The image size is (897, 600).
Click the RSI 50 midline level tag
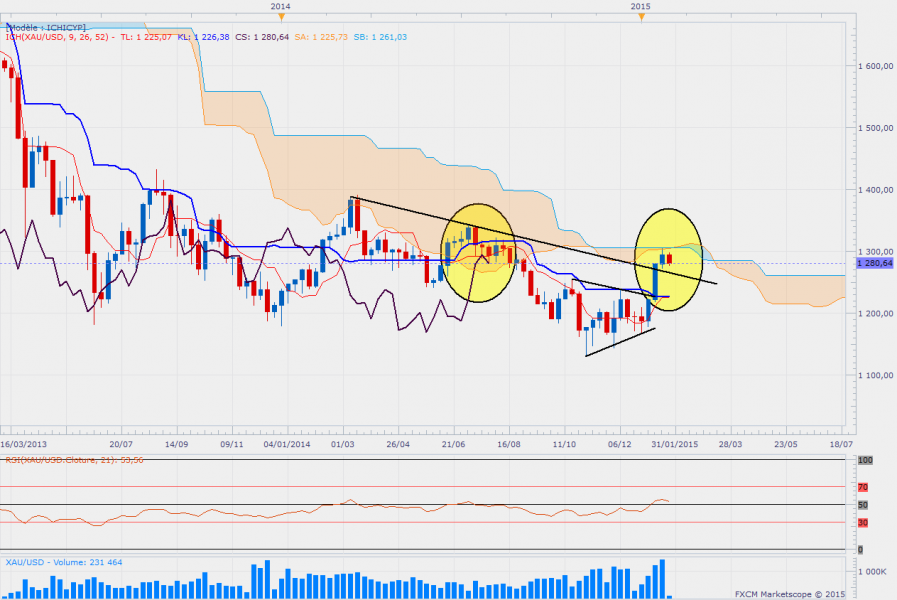click(x=863, y=505)
